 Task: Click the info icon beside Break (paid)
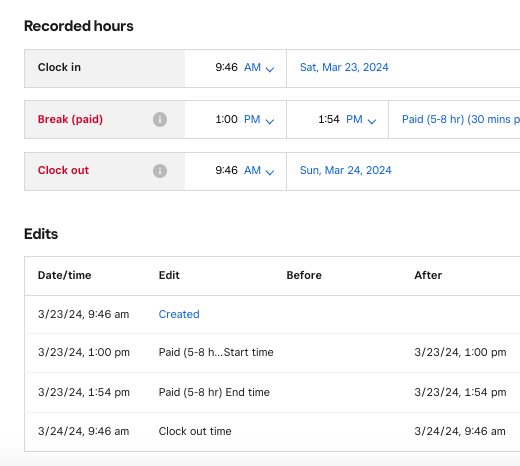point(160,119)
